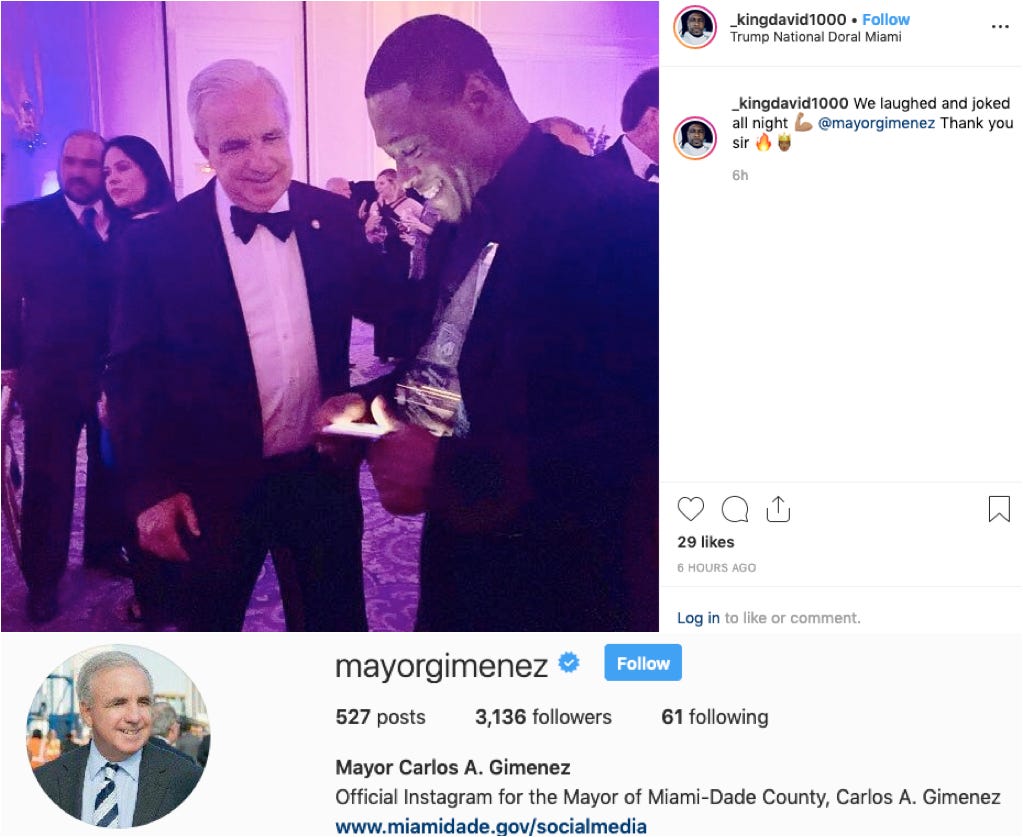Click the verified badge next to mayorgimenez
This screenshot has width=1023, height=837.
tap(569, 663)
